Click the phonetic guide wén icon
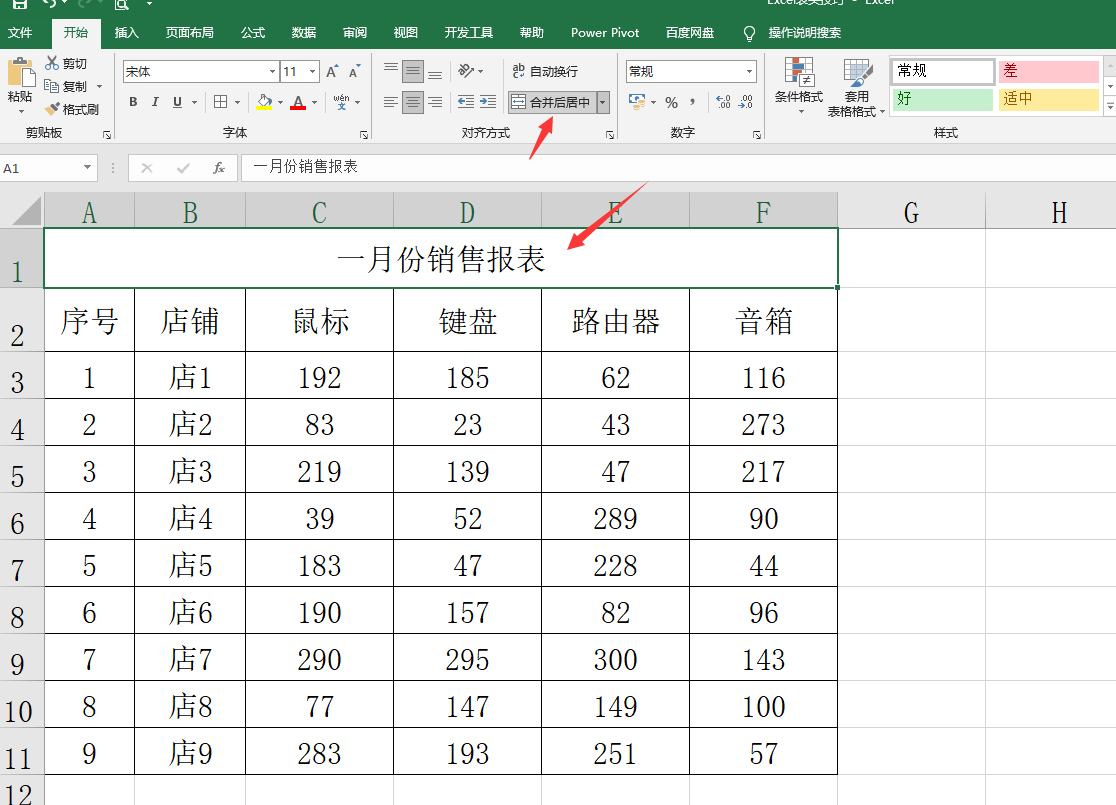Image resolution: width=1116 pixels, height=805 pixels. click(342, 102)
